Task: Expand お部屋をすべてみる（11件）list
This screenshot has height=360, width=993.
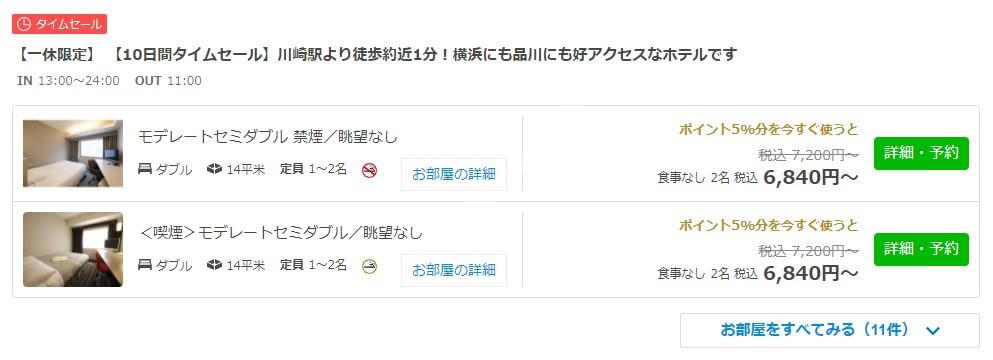Action: click(x=830, y=330)
